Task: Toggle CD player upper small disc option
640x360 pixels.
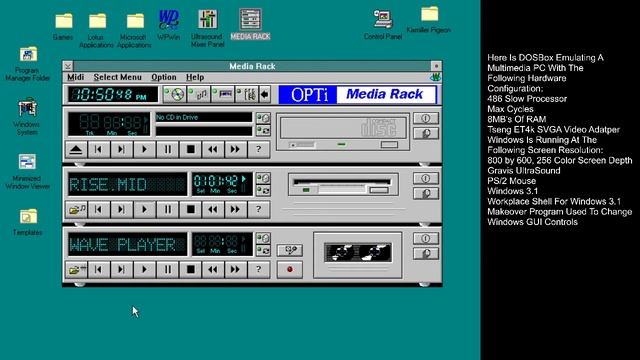Action: coord(263,118)
